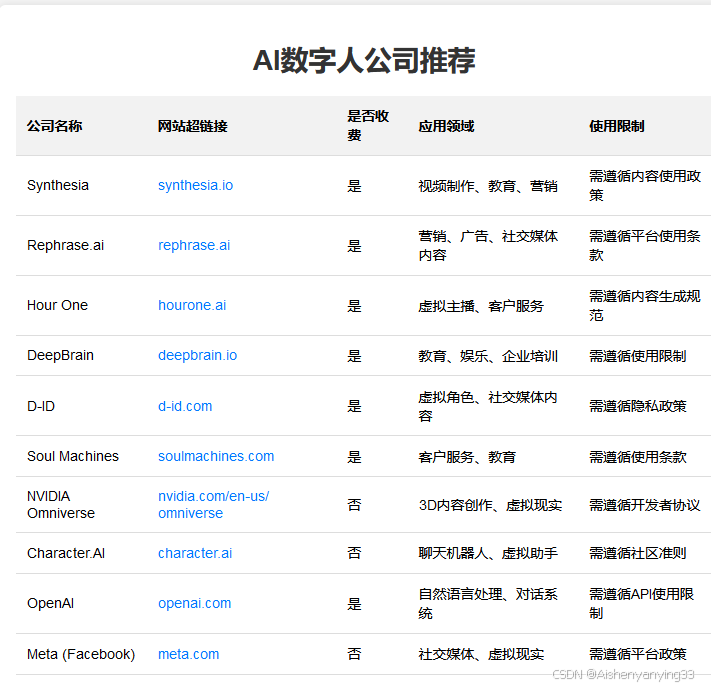
Task: Click the 是 fee cell in Synthesia row
Action: coord(354,186)
